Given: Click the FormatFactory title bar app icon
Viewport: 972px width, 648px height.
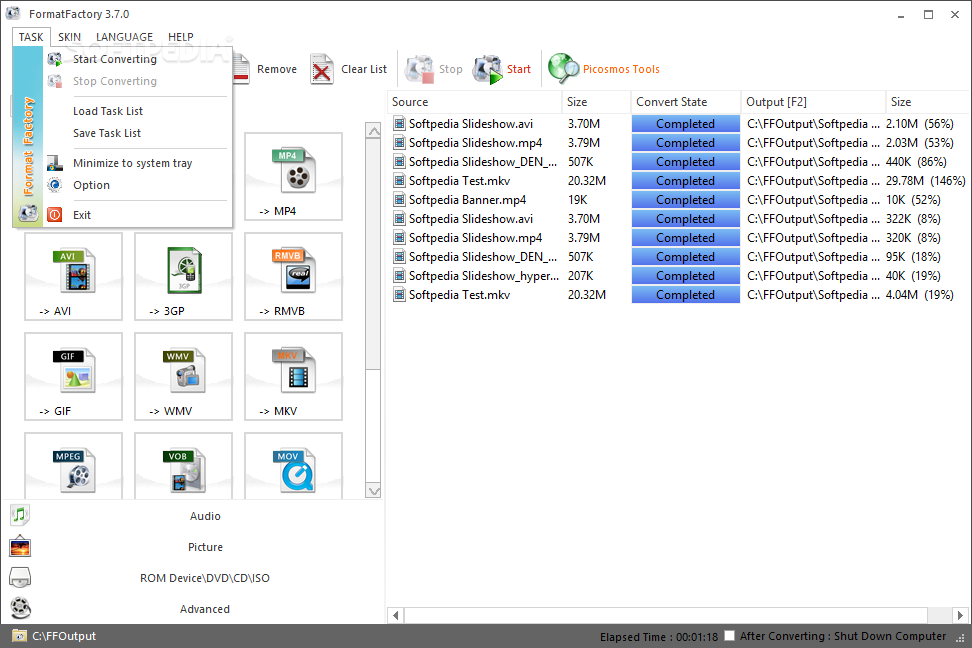Looking at the screenshot, I should 13,13.
